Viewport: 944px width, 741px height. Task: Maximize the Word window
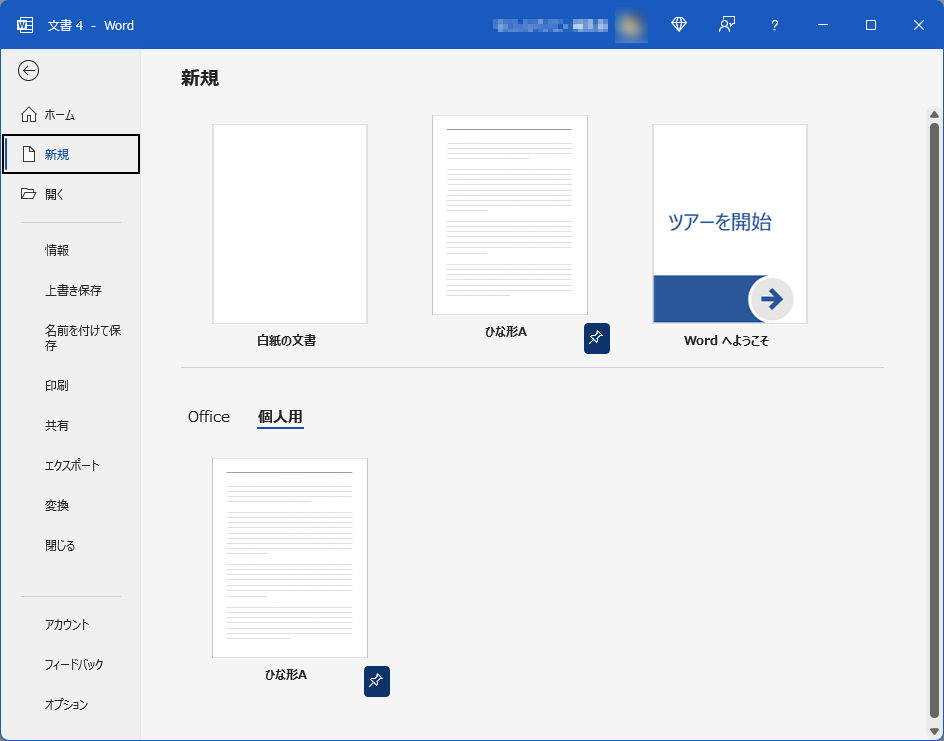(871, 25)
